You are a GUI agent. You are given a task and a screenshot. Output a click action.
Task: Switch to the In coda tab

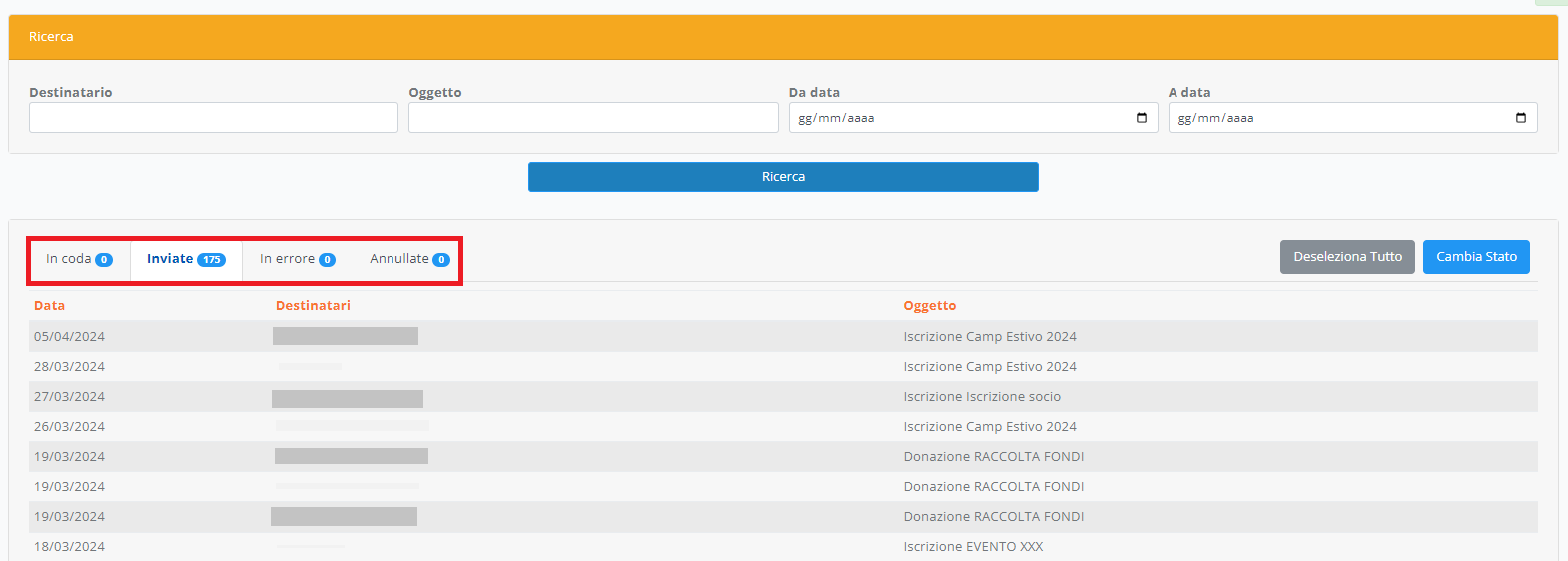pos(79,259)
